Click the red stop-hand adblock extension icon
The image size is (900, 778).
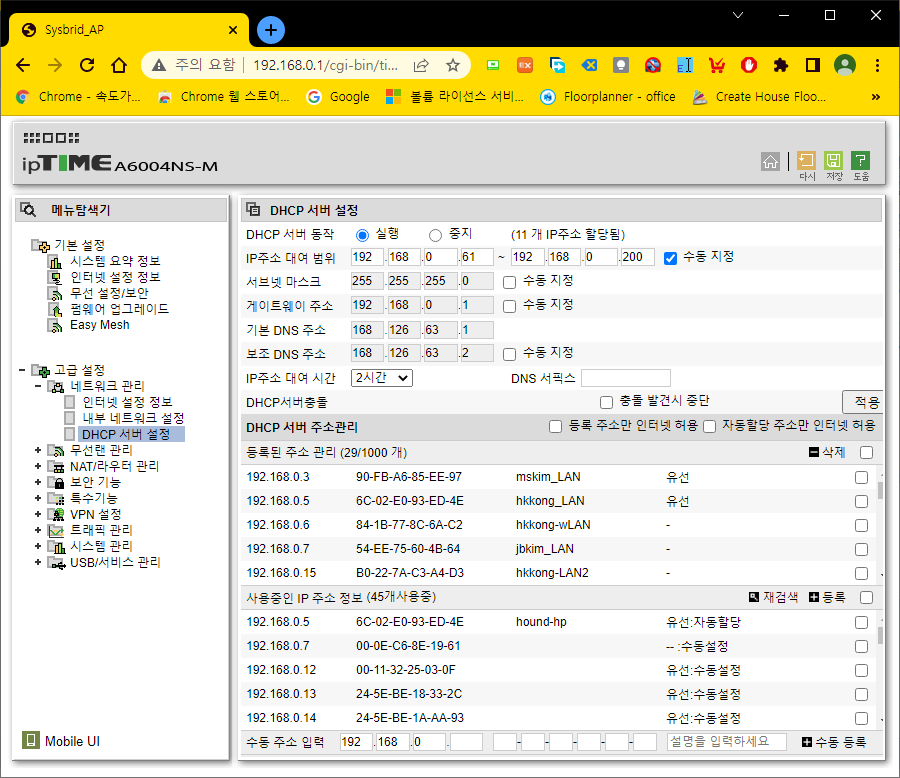click(748, 65)
